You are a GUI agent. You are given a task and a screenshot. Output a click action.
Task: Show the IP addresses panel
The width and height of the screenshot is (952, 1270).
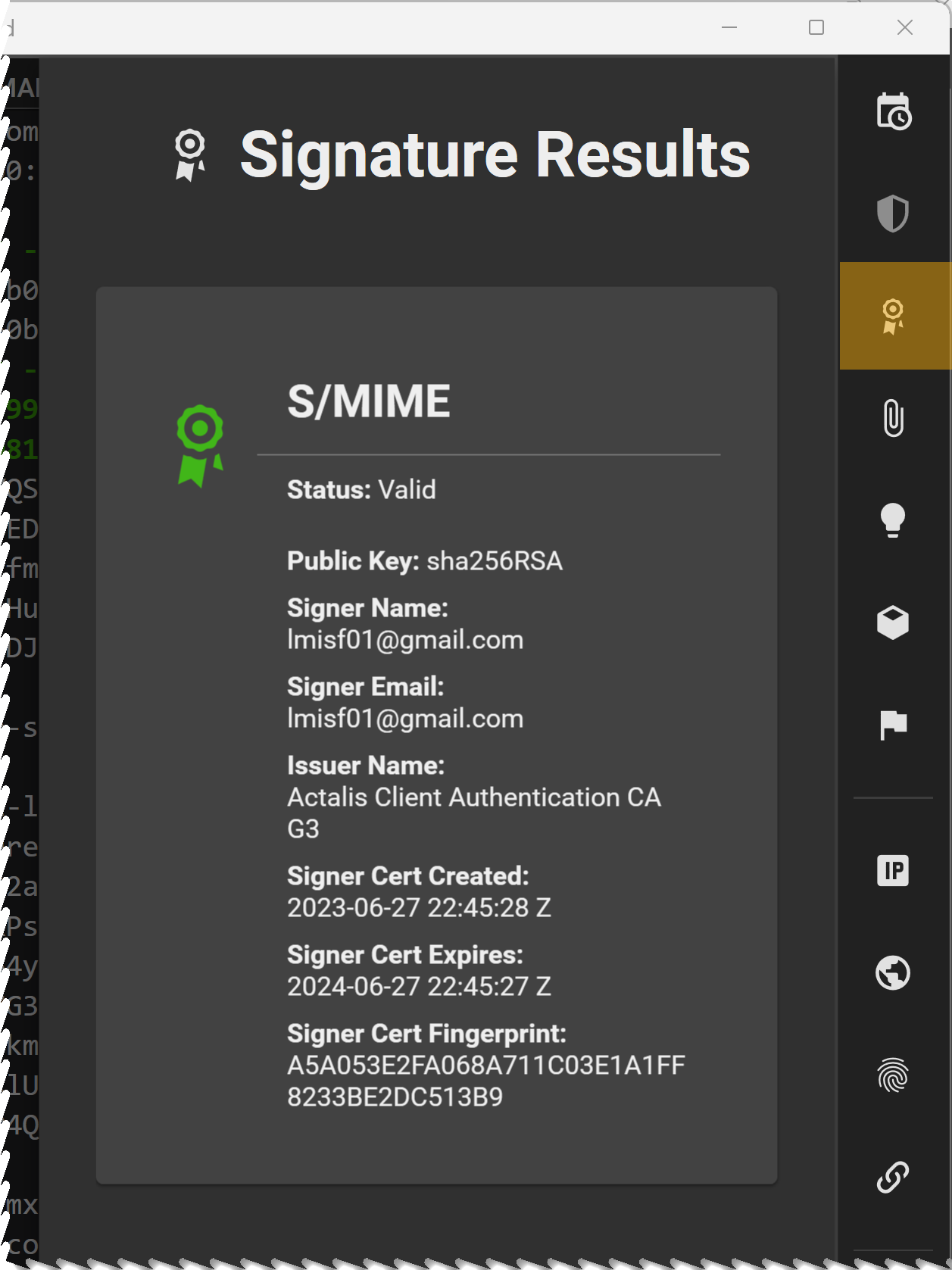[893, 871]
